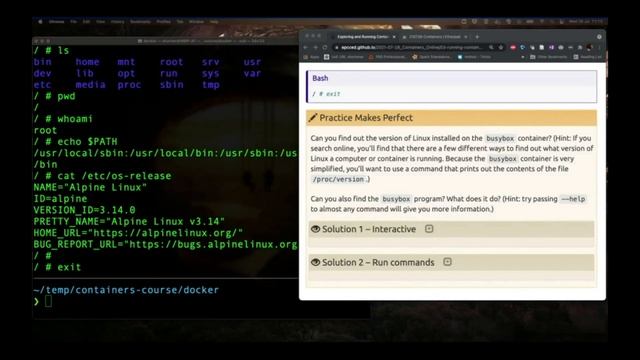Open the Apps bookmarks shortcut
The height and width of the screenshot is (360, 640).
coord(311,57)
